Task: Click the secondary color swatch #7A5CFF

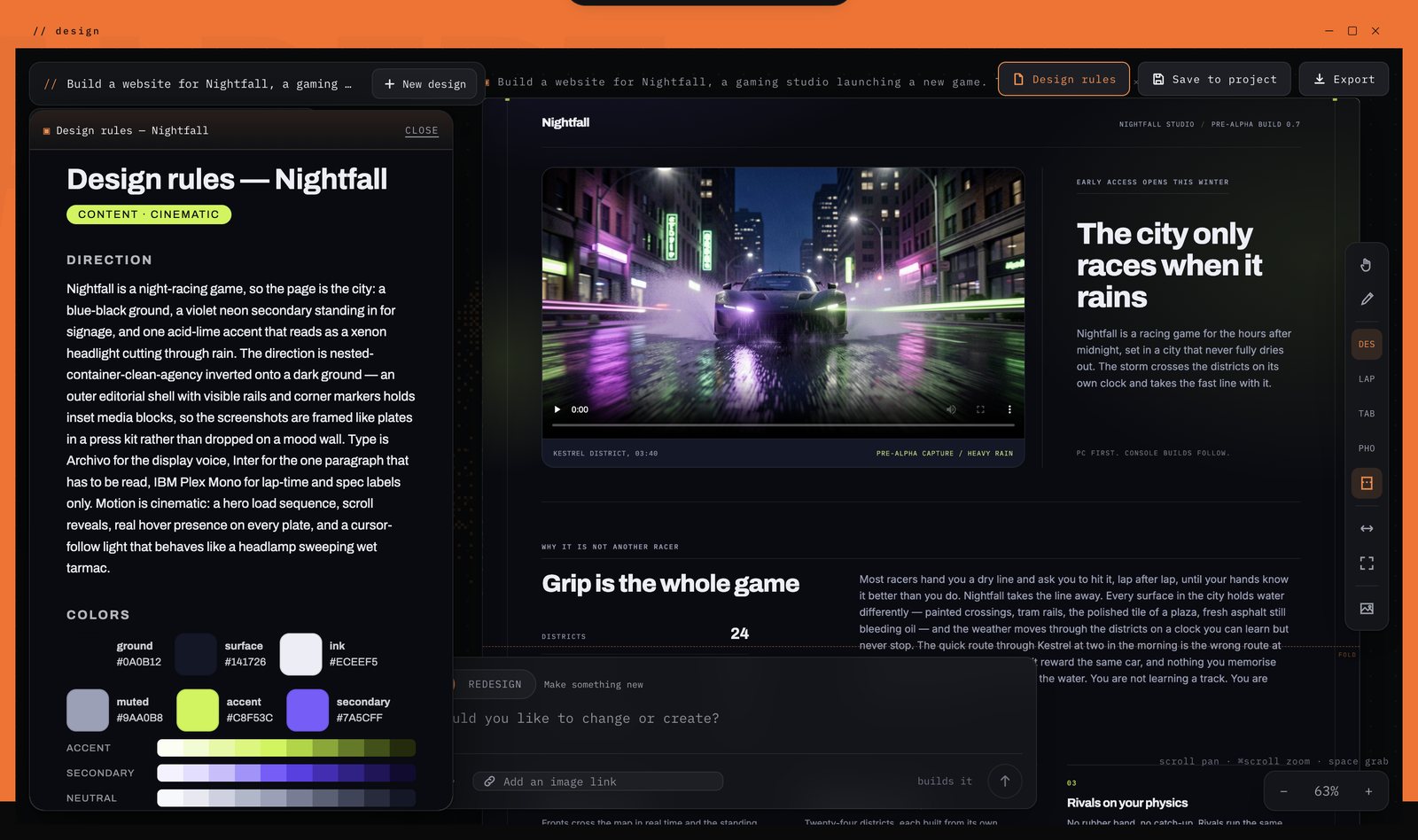Action: click(308, 711)
